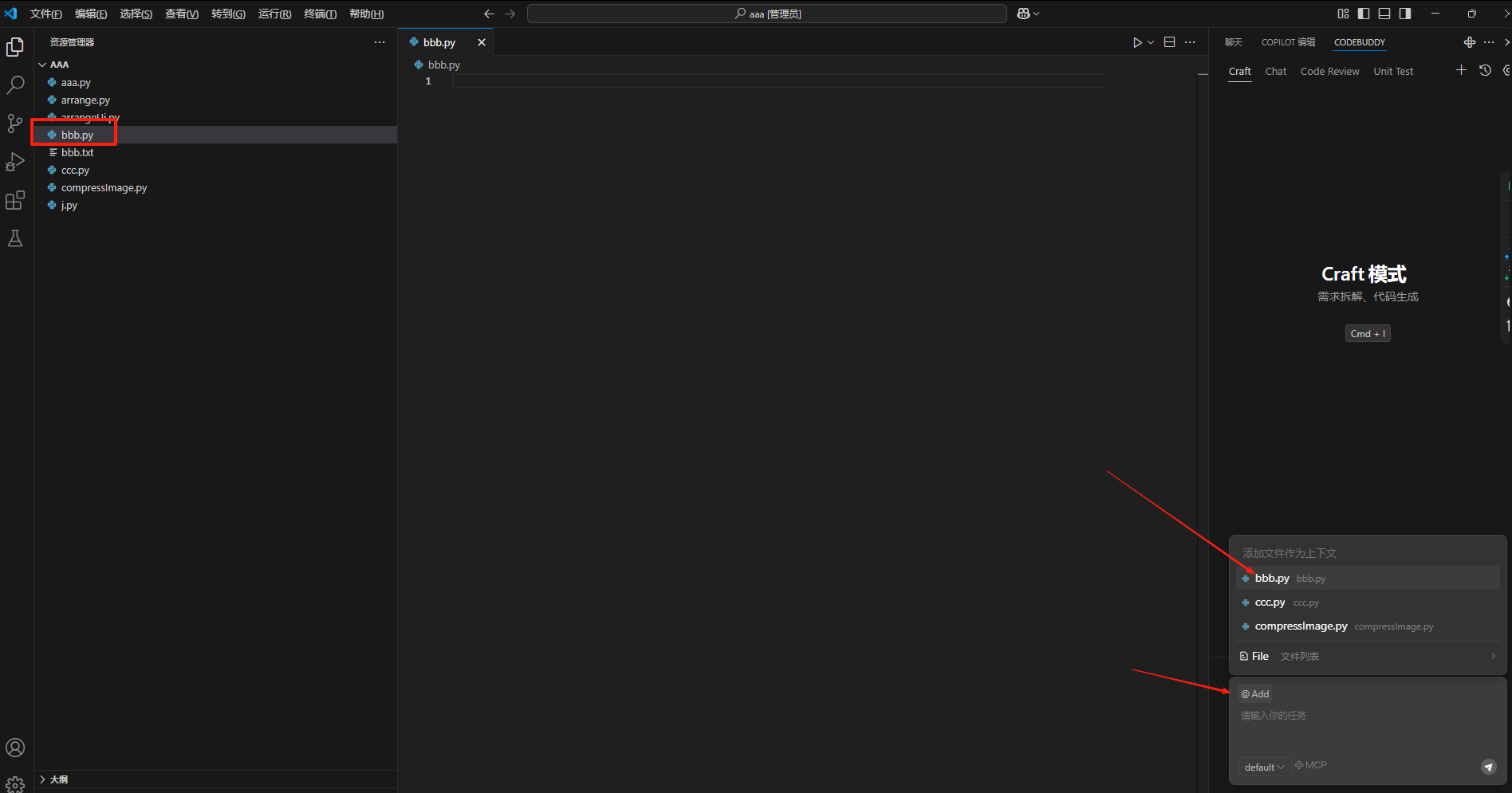
Task: Open session history icon
Action: tap(1485, 70)
